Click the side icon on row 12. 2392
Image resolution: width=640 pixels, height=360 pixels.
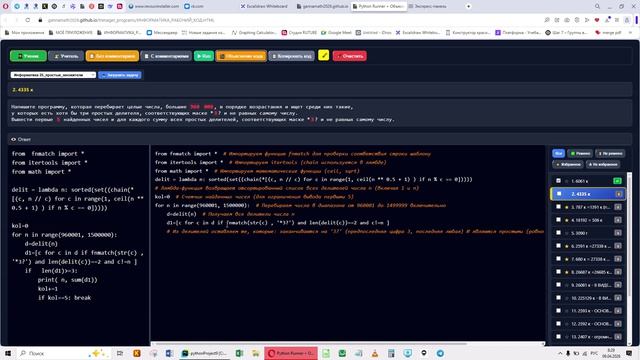pyautogui.click(x=618, y=324)
